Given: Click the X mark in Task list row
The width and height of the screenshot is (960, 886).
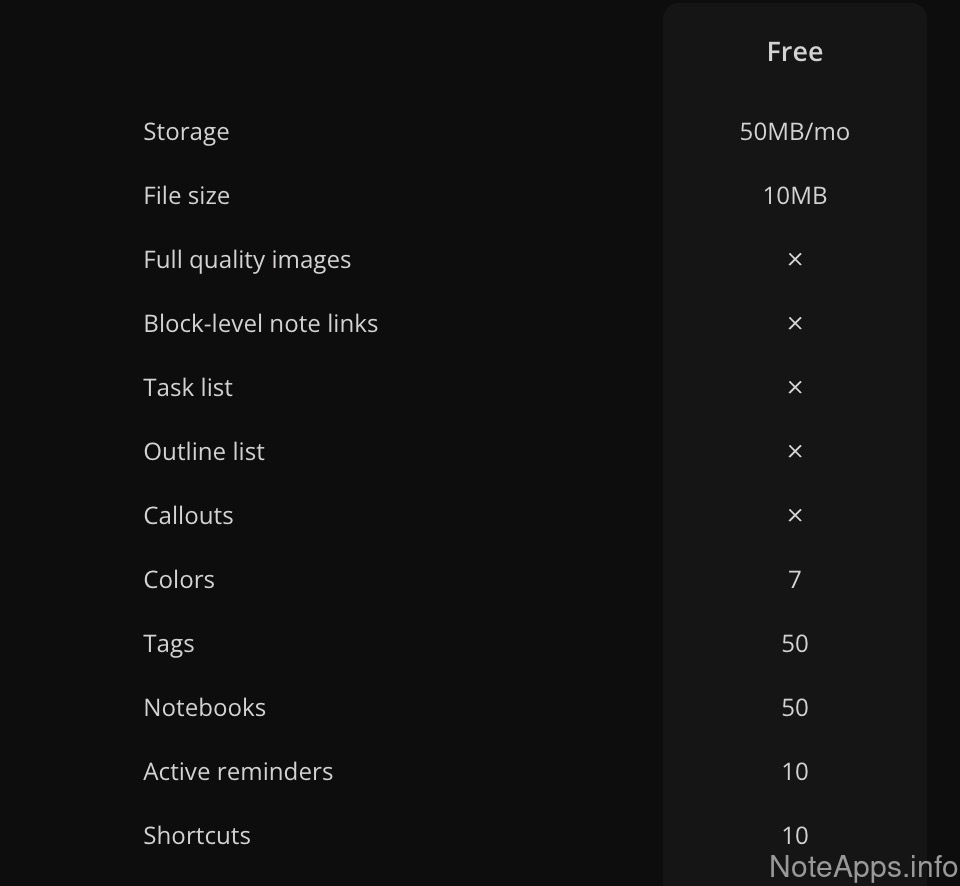Looking at the screenshot, I should [795, 388].
